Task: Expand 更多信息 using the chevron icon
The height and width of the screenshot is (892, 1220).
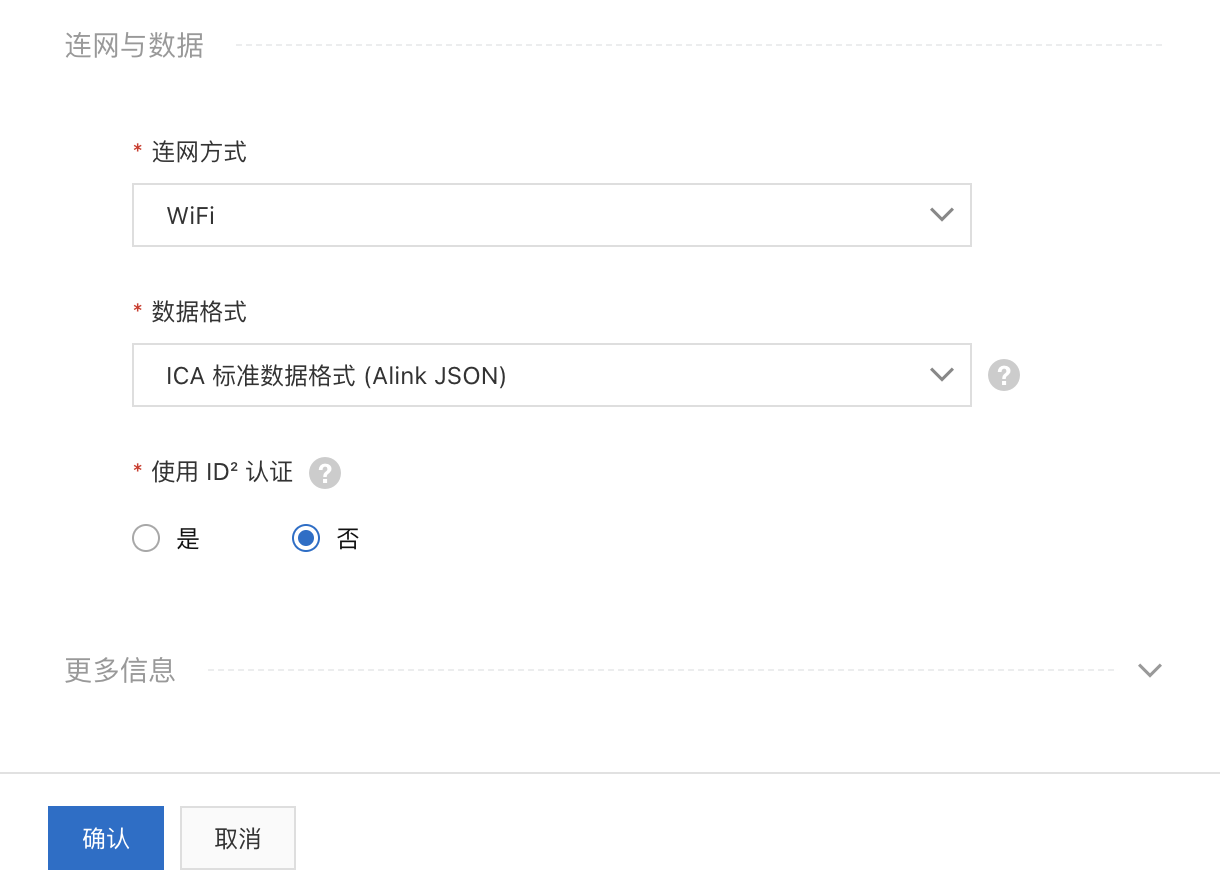Action: tap(1150, 670)
